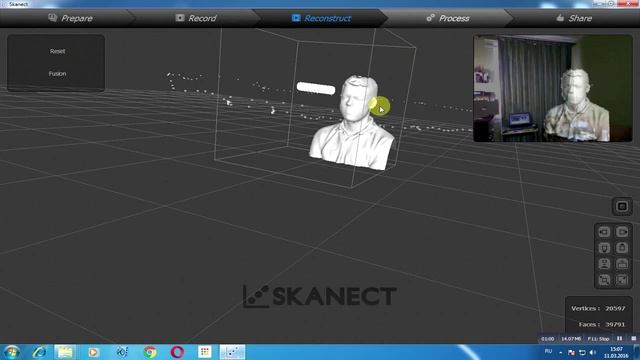Select the Reconstruct tab
The height and width of the screenshot is (360, 640).
[322, 18]
